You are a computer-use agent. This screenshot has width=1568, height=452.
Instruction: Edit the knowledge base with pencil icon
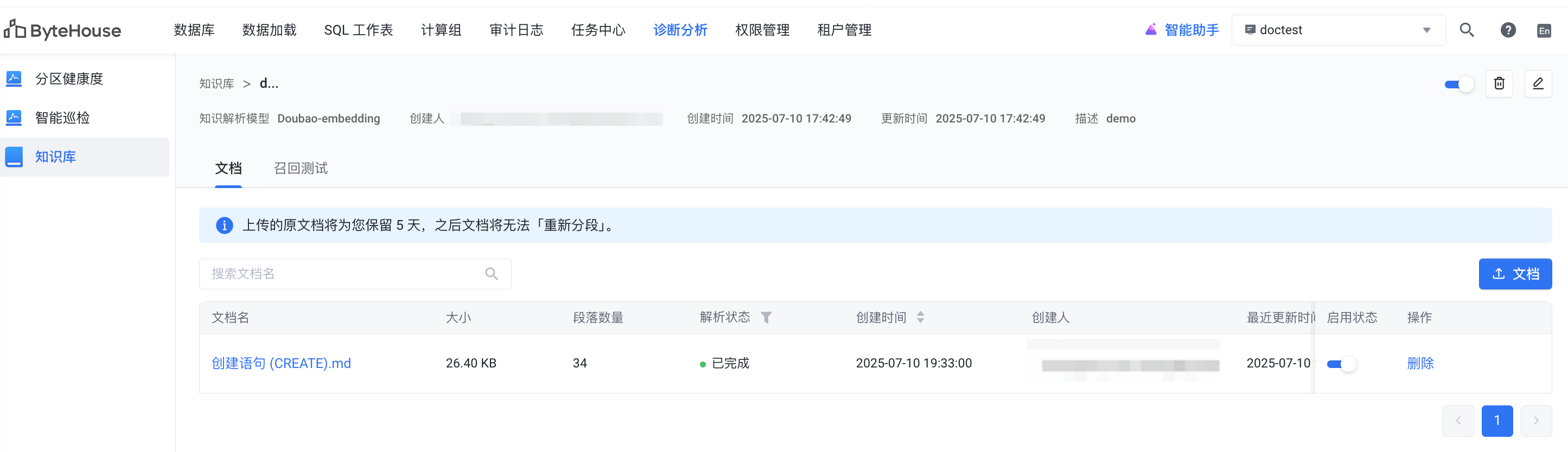1538,83
